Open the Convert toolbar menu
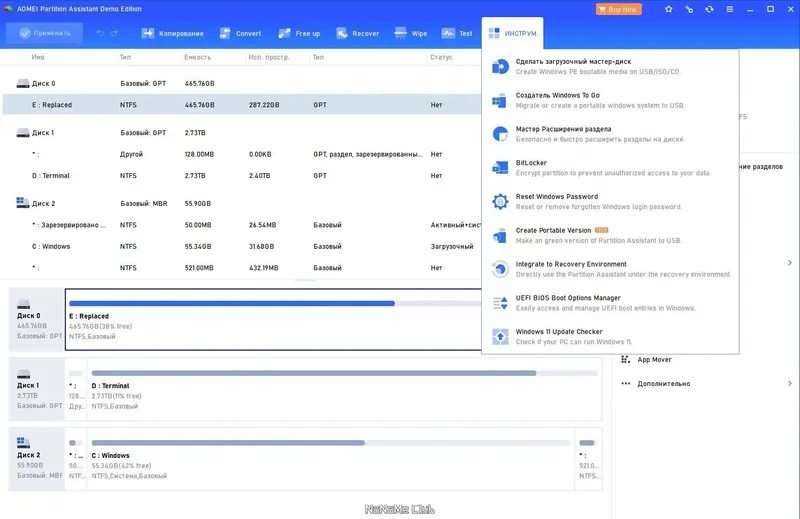Screen dimensions: 800x519 240,33
